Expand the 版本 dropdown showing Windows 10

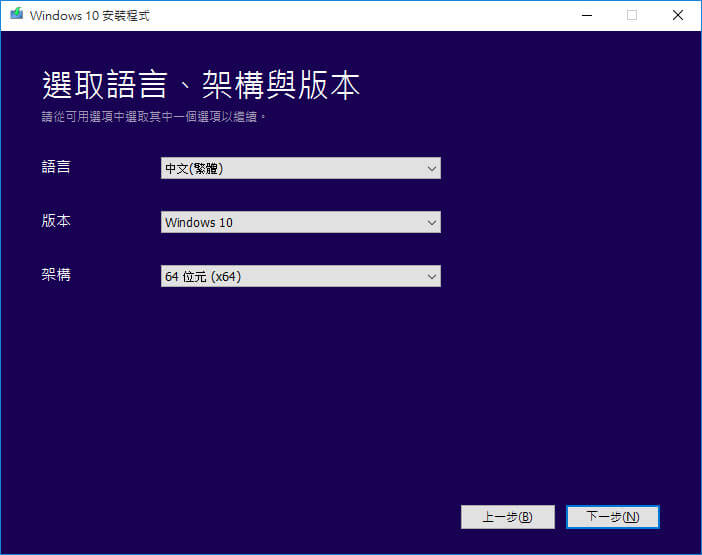(x=300, y=222)
